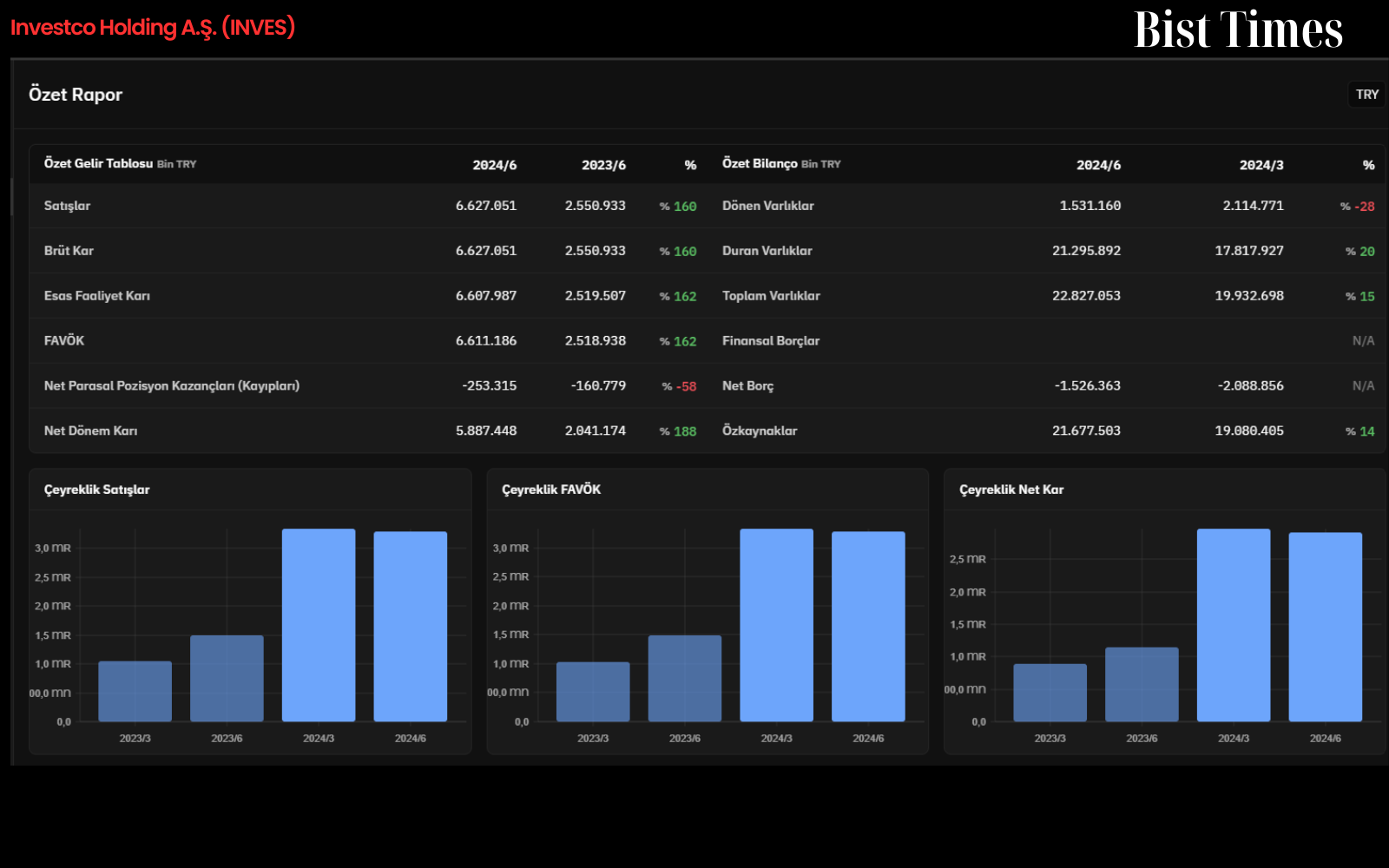Click the Esas Faaliyet Karı label

tap(97, 296)
